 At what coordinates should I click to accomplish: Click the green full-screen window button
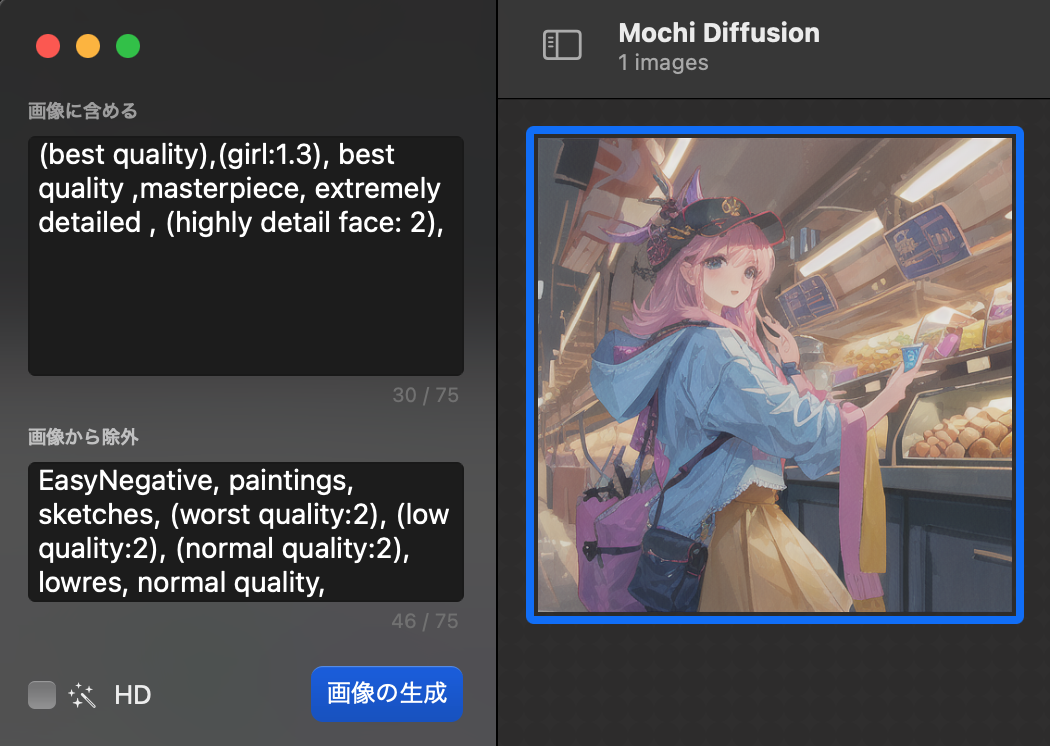(128, 46)
